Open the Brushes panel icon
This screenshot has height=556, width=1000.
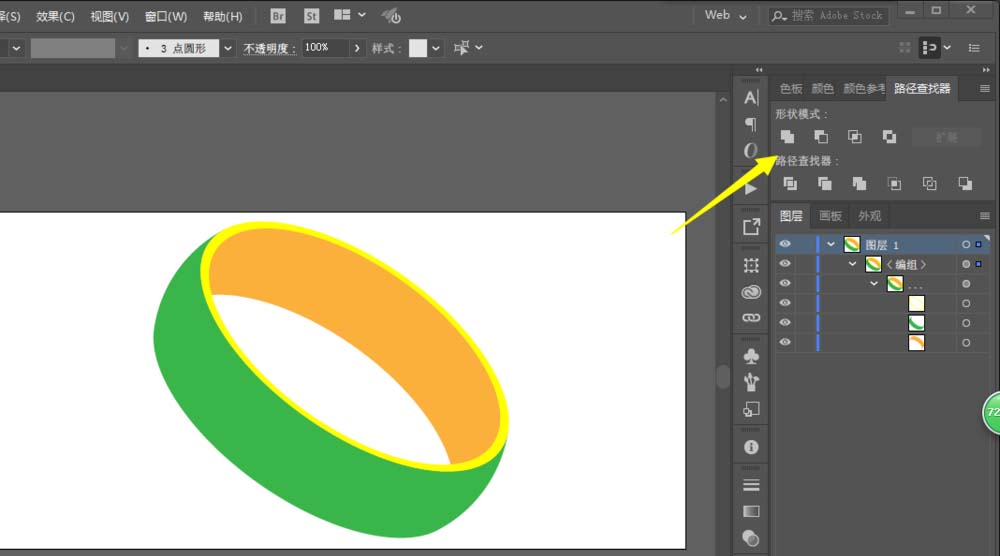751,382
